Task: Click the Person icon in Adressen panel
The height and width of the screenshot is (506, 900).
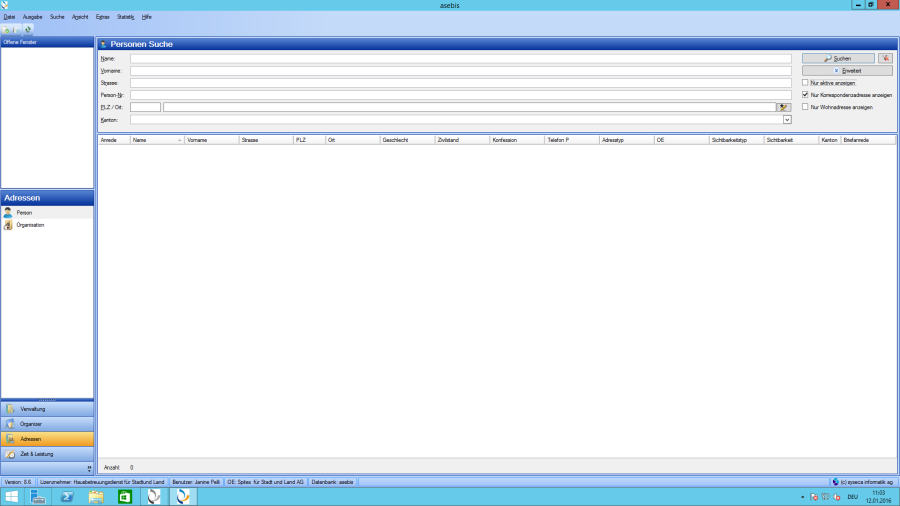Action: tap(8, 212)
